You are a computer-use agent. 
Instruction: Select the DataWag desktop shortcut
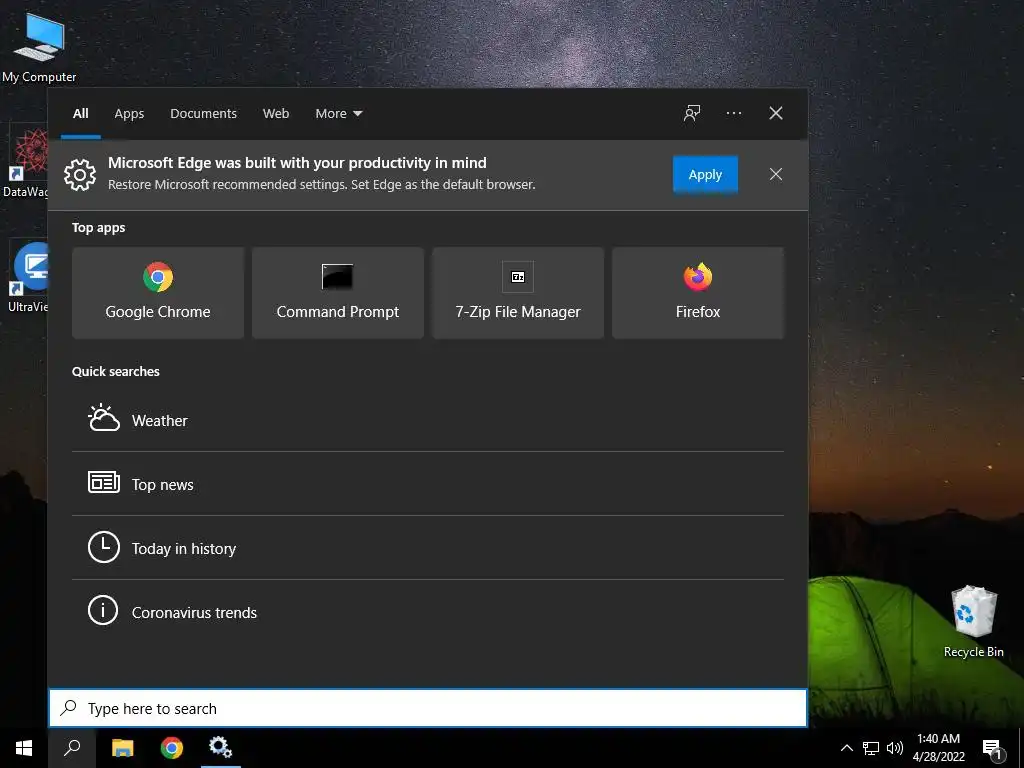pyautogui.click(x=25, y=163)
